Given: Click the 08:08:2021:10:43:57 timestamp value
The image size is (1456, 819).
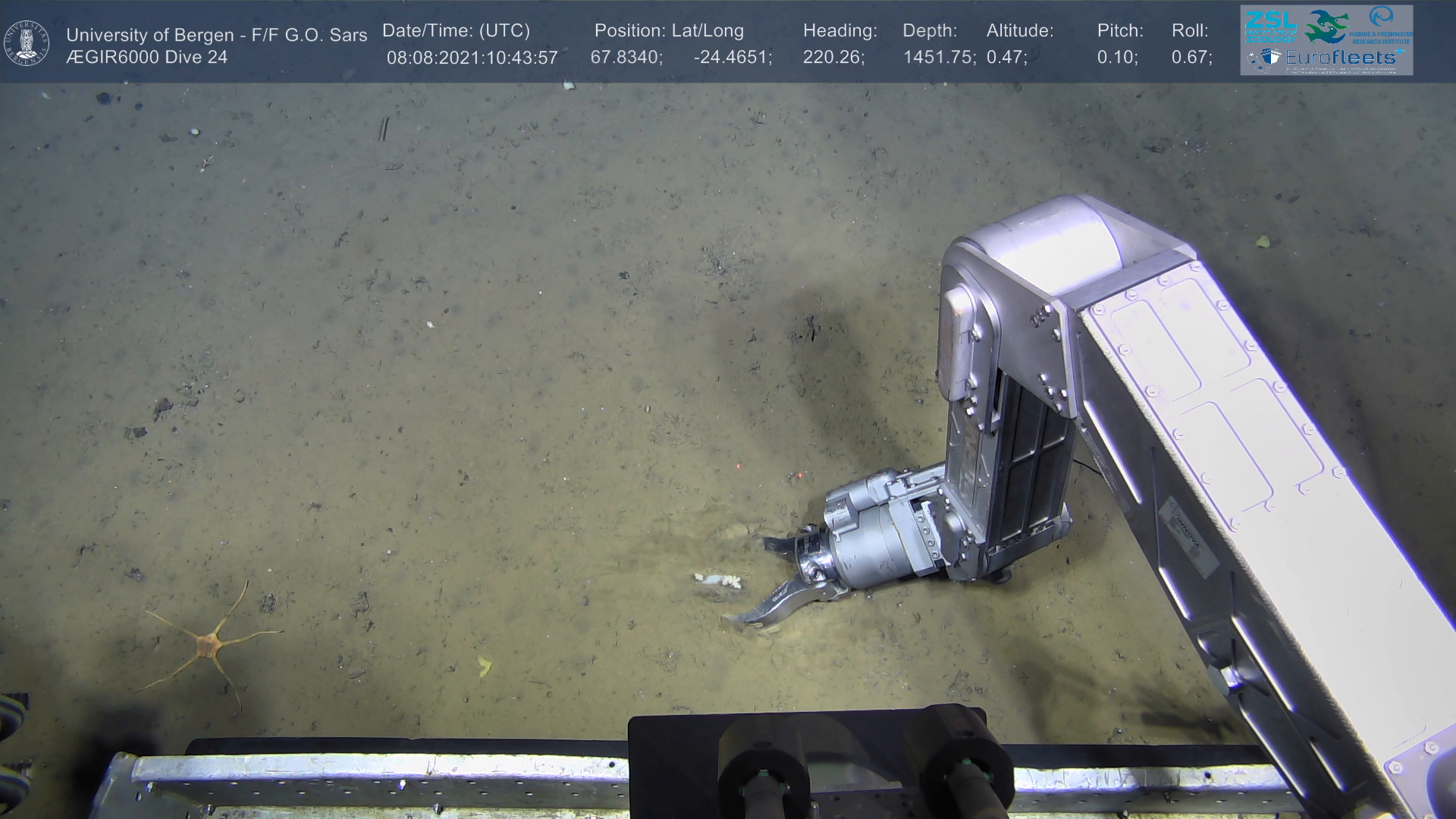Looking at the screenshot, I should [x=472, y=58].
